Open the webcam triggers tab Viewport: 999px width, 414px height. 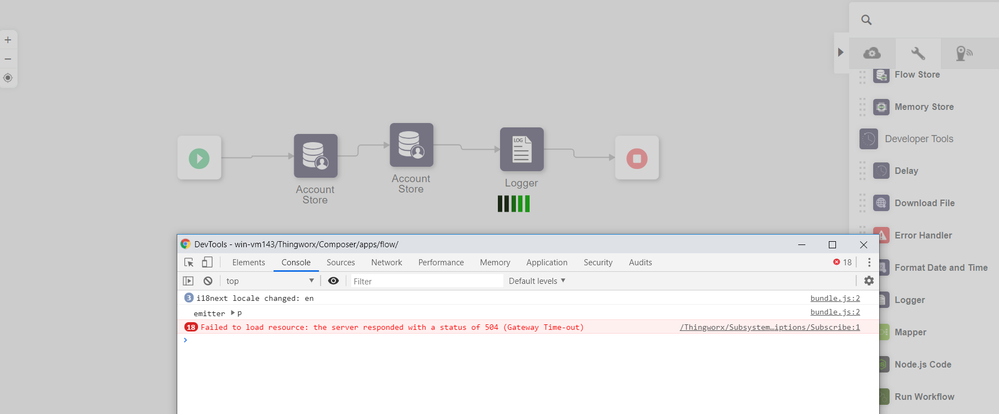(963, 54)
